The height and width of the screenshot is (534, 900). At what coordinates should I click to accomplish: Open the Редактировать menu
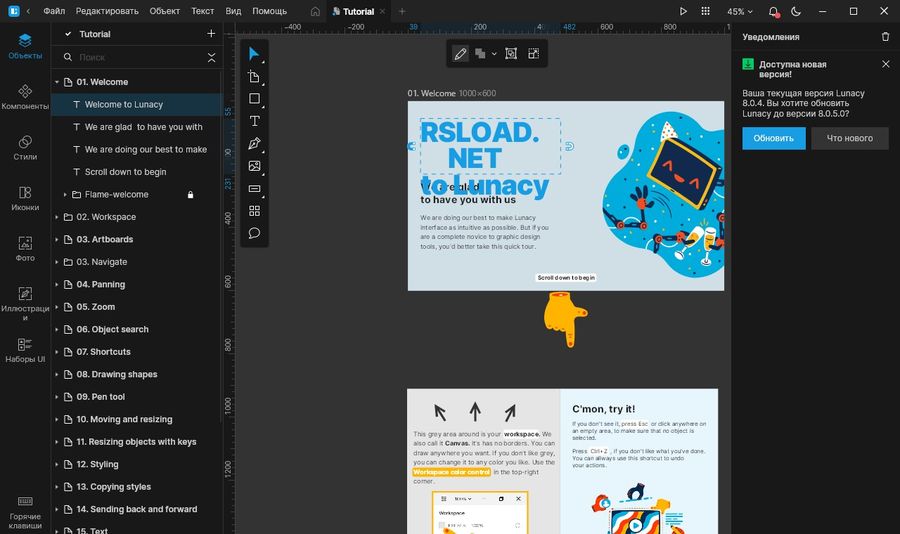click(x=107, y=11)
